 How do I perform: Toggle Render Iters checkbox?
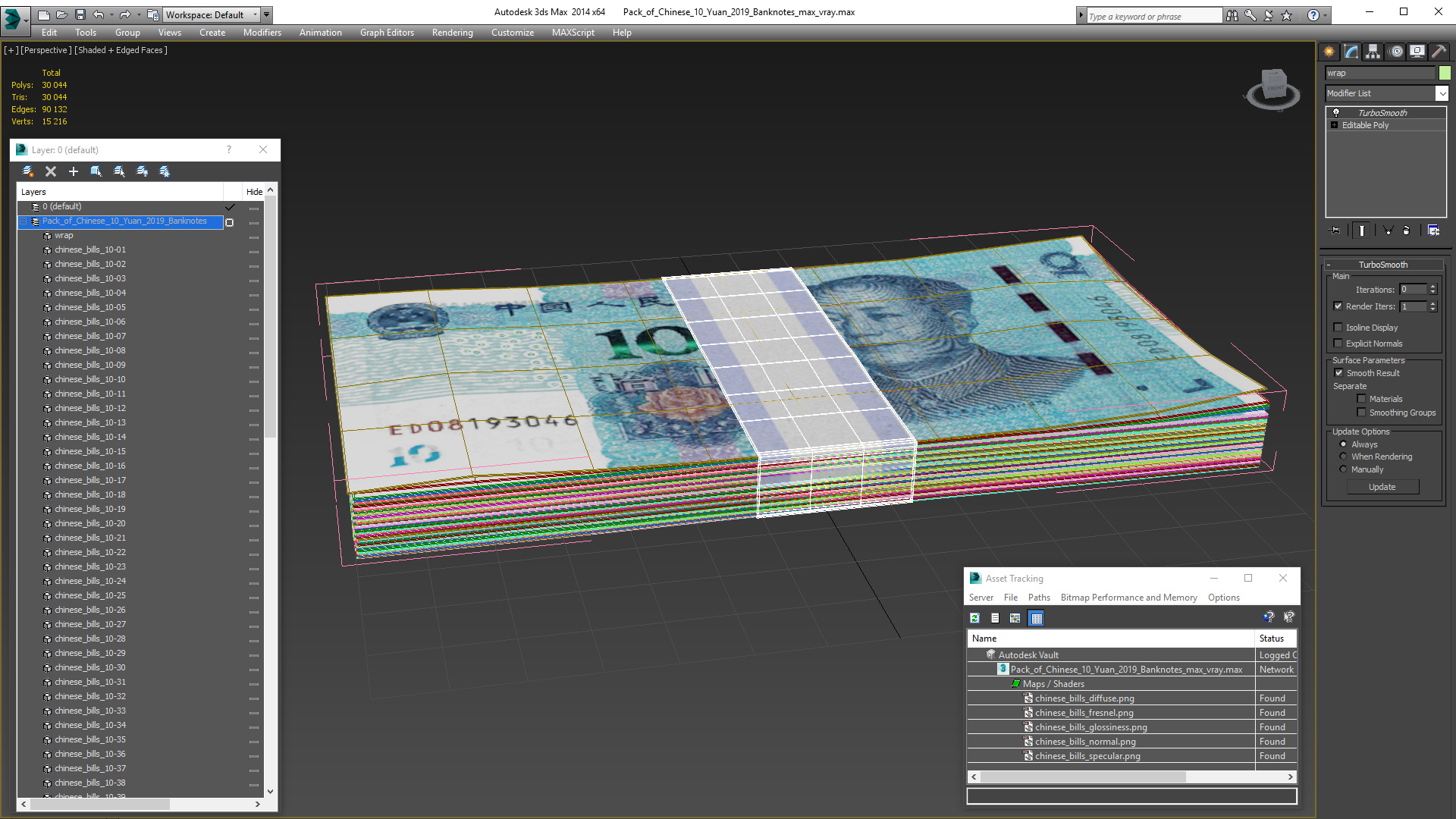[1338, 306]
